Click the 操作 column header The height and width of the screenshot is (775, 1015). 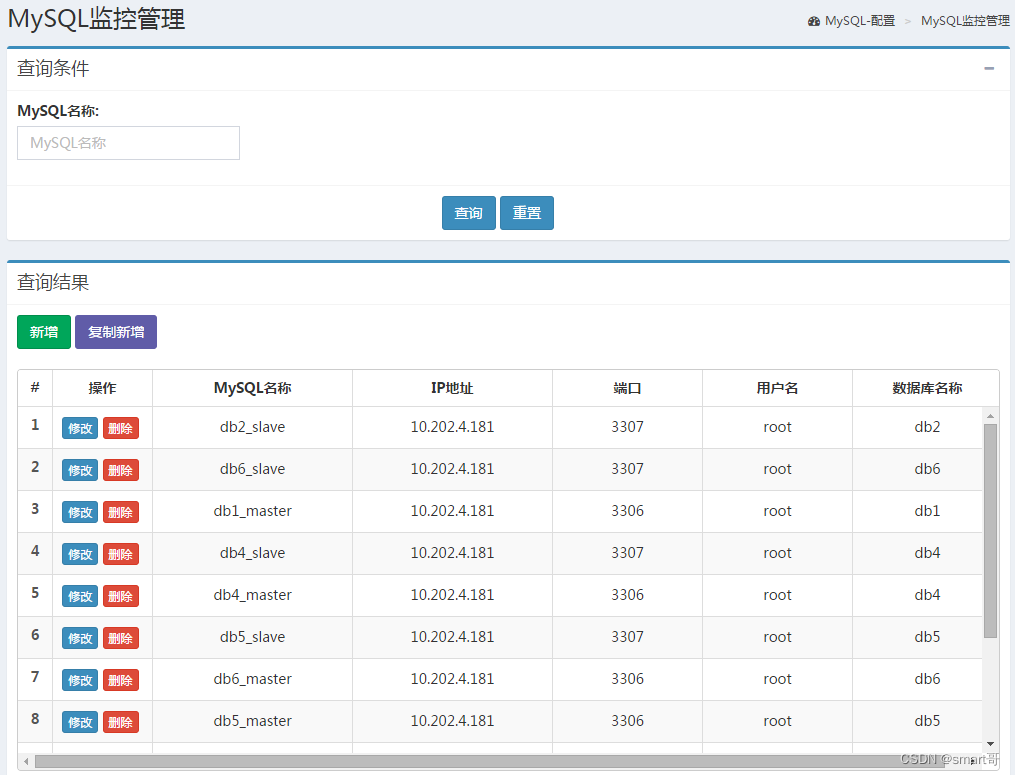(x=102, y=388)
